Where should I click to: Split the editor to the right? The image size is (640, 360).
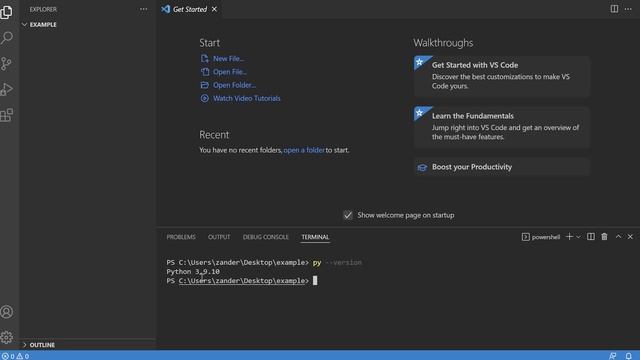tap(614, 9)
